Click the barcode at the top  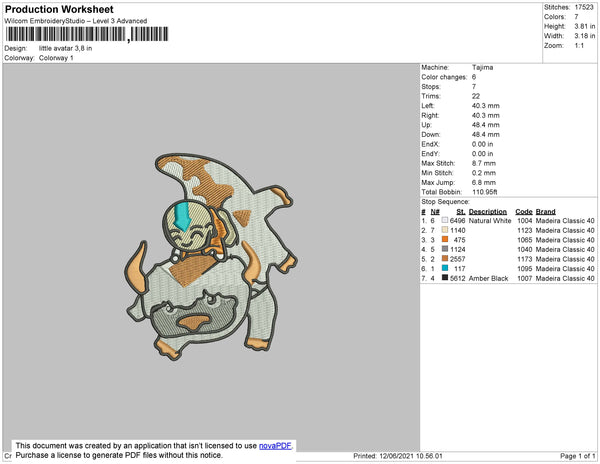pyautogui.click(x=87, y=34)
